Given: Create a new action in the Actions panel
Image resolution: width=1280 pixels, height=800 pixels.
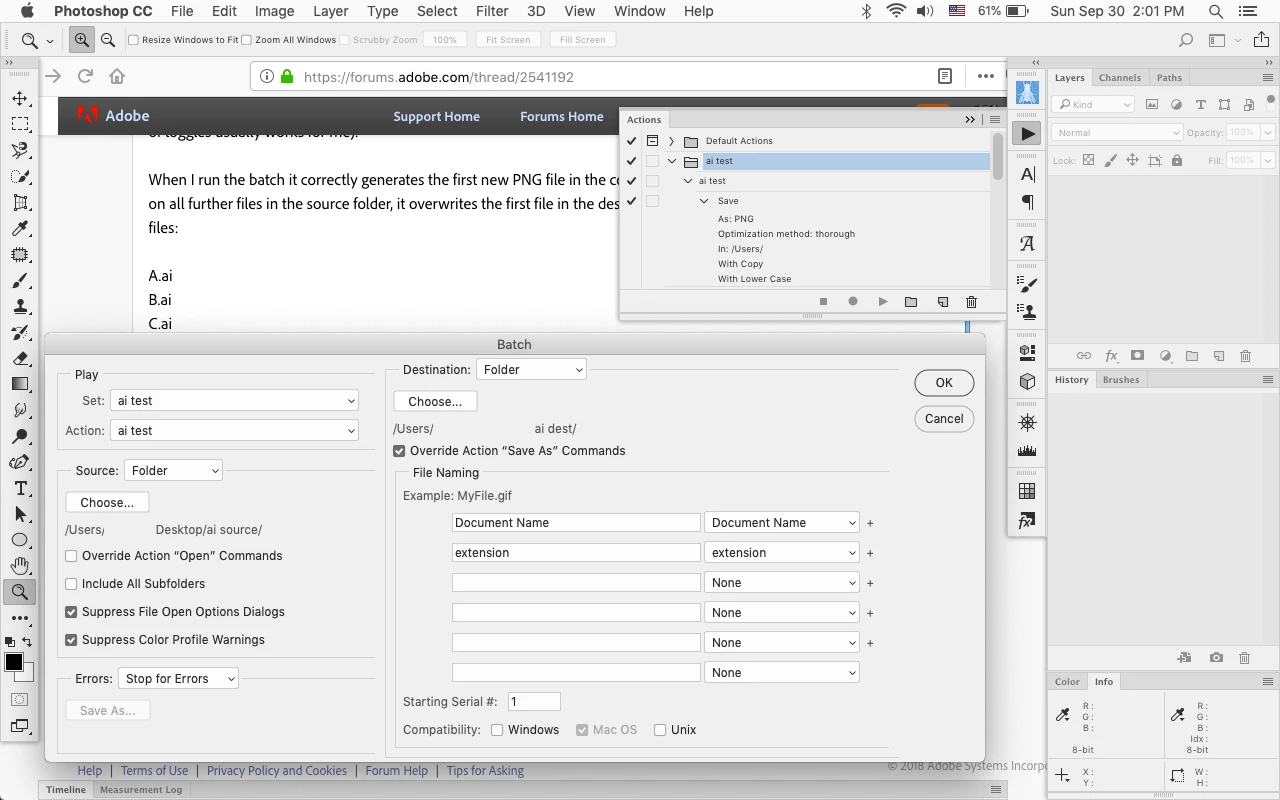Looking at the screenshot, I should pos(942,302).
